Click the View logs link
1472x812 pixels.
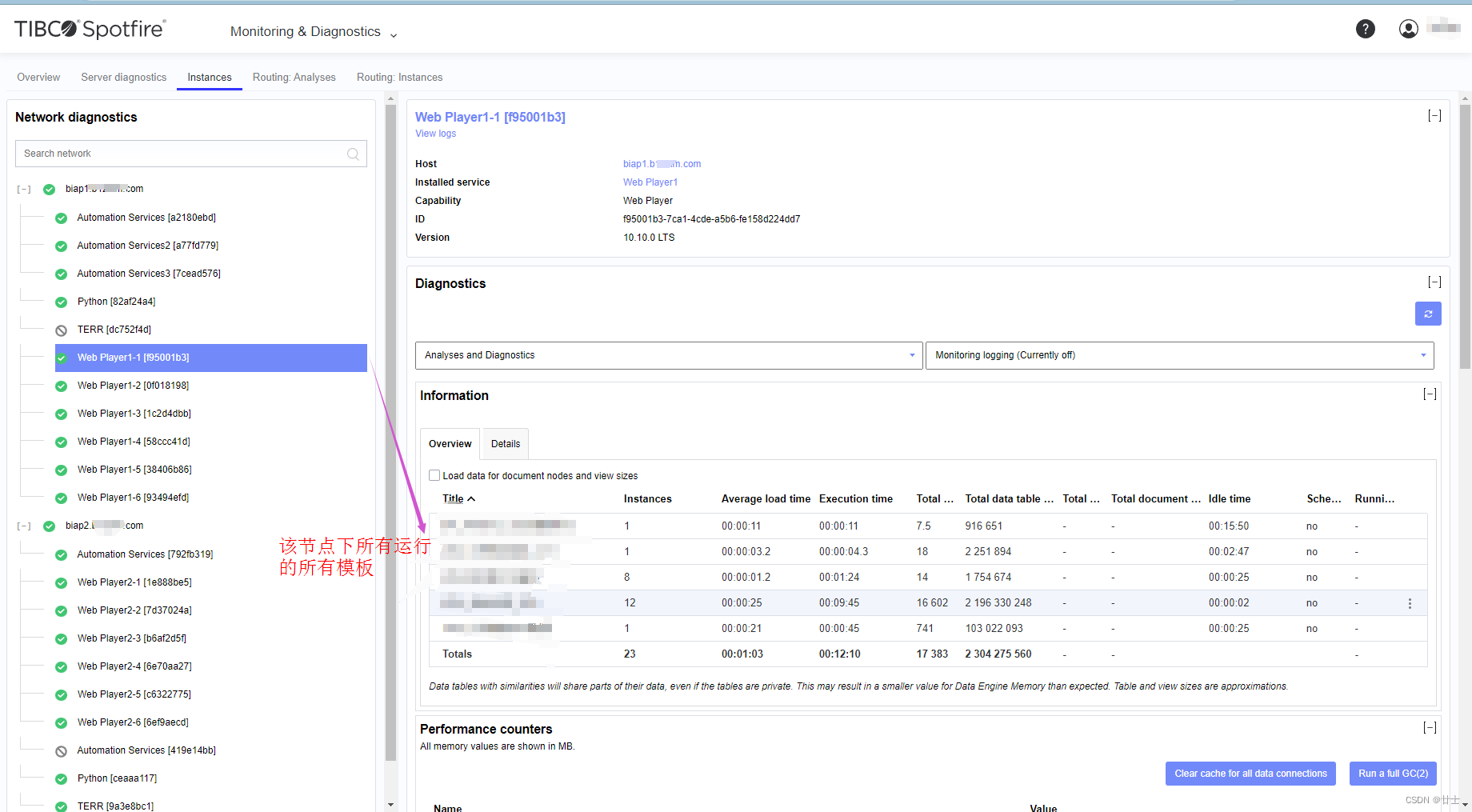435,134
